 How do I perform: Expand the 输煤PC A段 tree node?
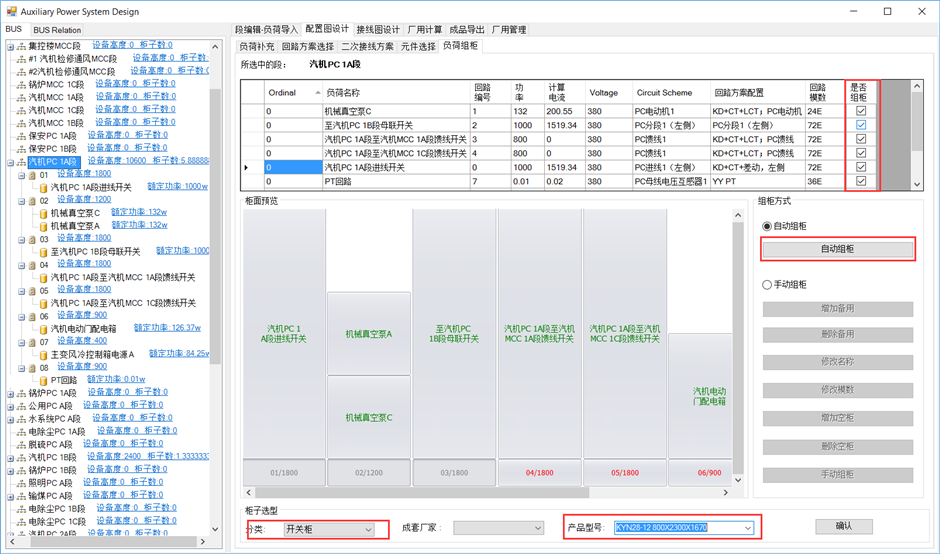[11, 496]
